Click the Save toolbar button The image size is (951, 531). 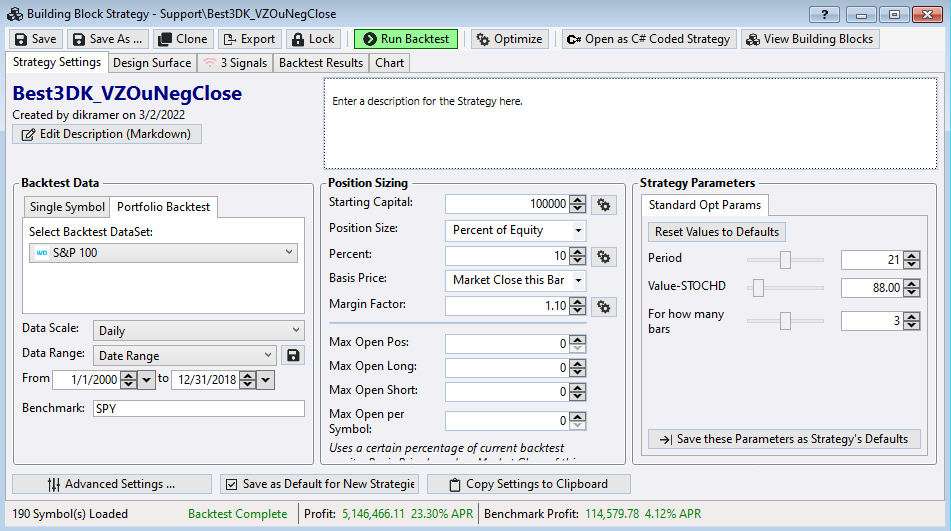(35, 39)
